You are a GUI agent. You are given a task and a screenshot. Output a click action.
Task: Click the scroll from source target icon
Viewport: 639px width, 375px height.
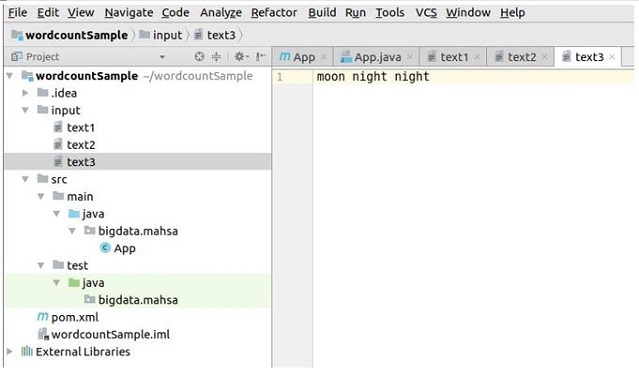199,57
